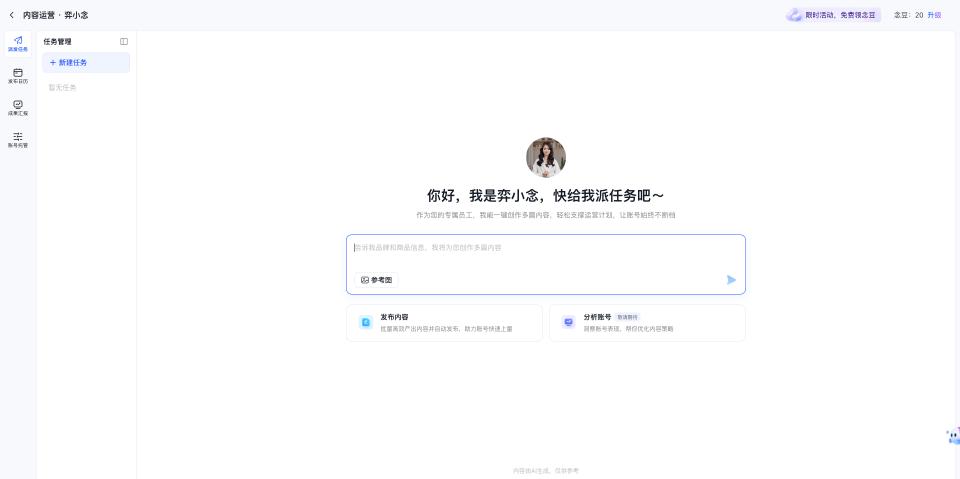
Task: Select the 发布内容 card
Action: pyautogui.click(x=444, y=322)
